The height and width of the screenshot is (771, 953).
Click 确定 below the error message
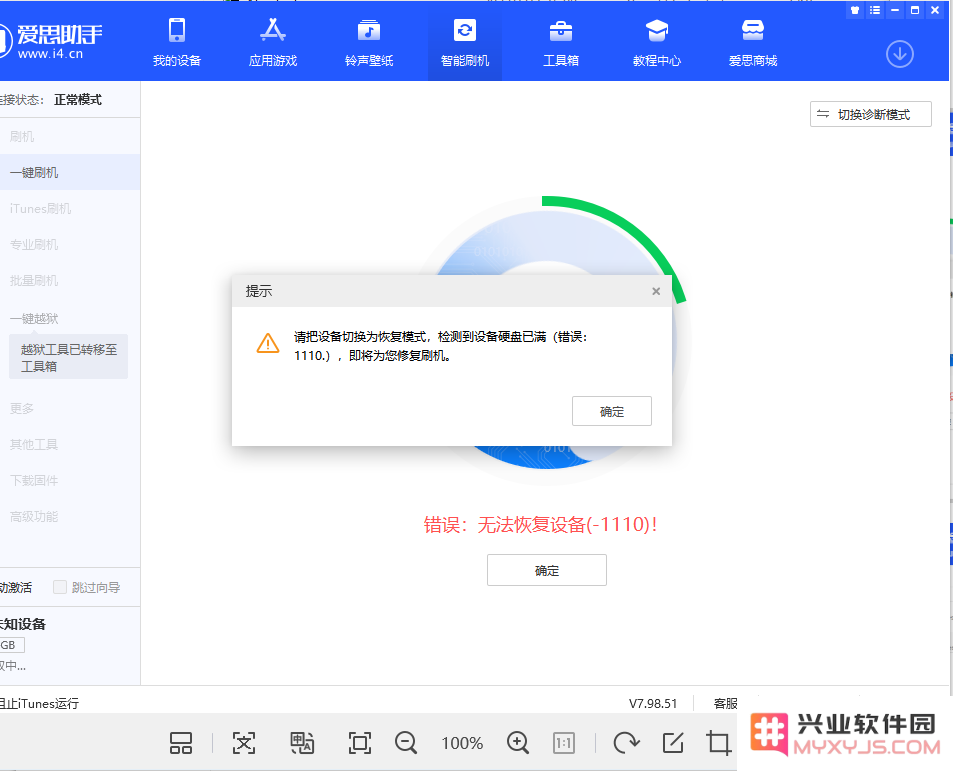pos(546,570)
